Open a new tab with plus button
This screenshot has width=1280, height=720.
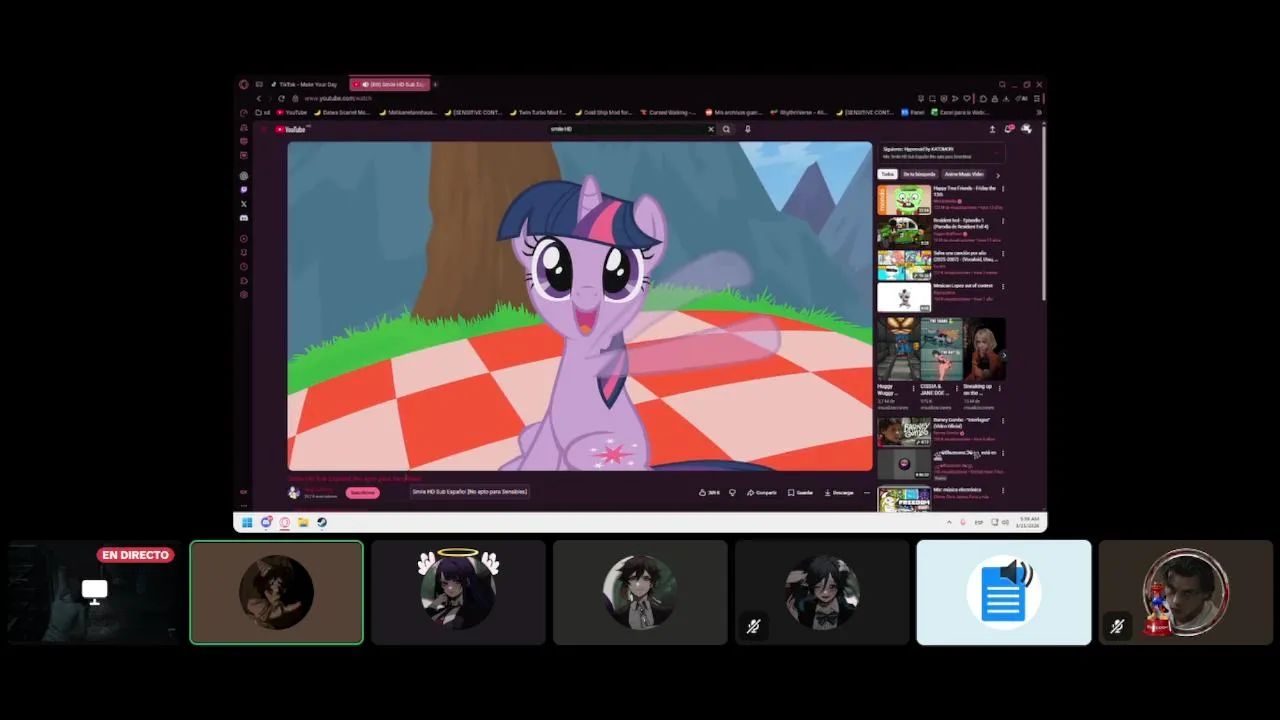point(435,84)
